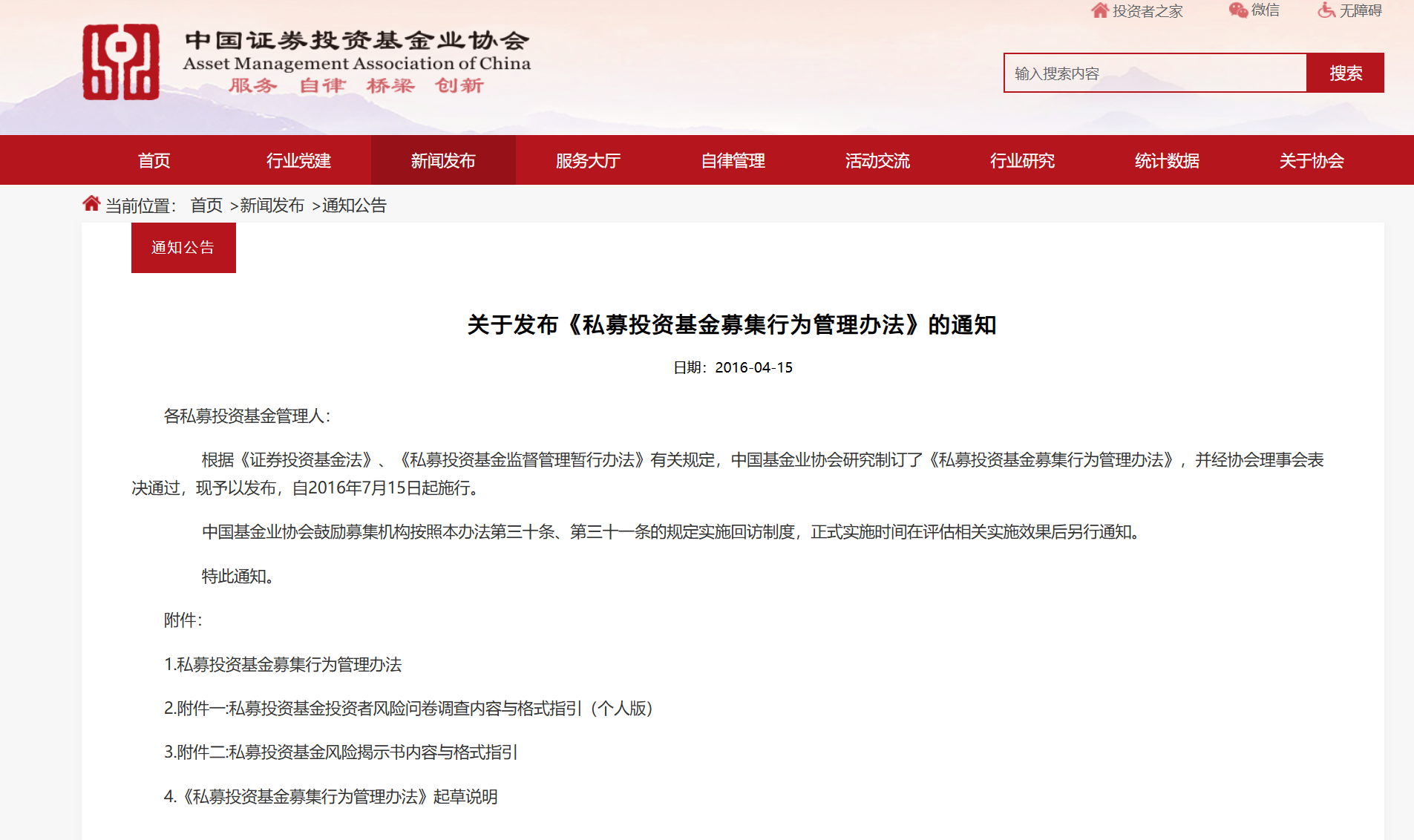
Task: Select 关于协会 at the far right
Action: [x=1311, y=160]
